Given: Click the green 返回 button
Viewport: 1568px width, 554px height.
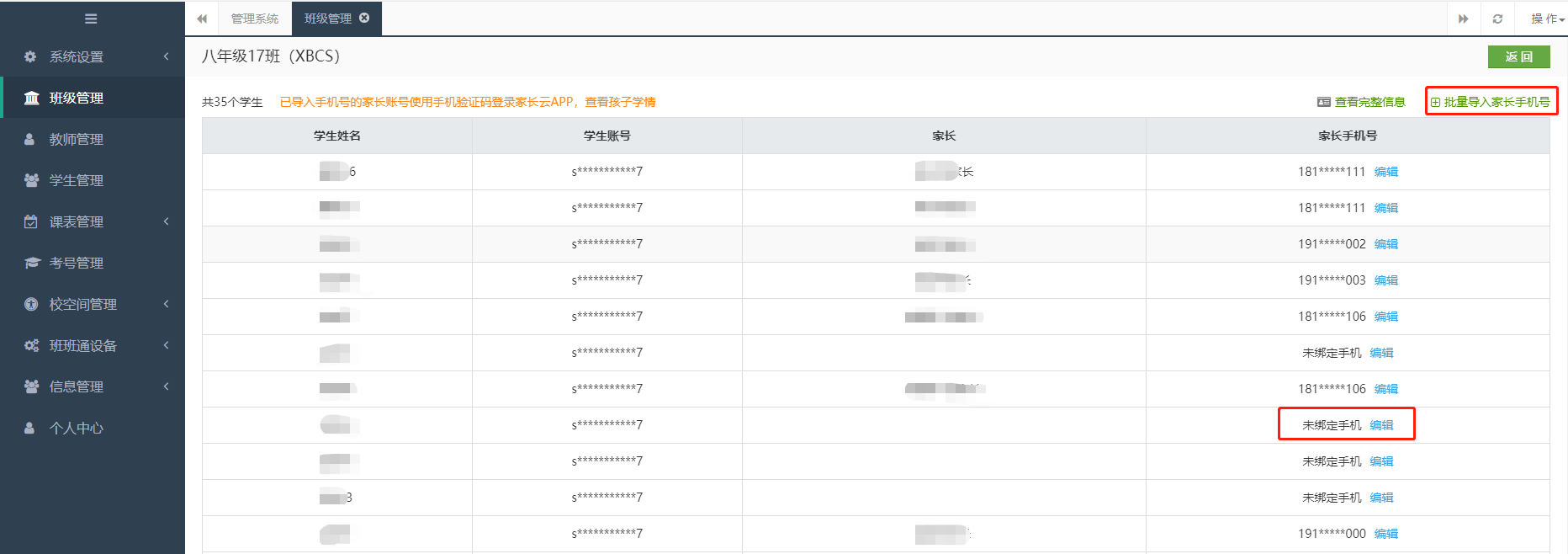Looking at the screenshot, I should [1518, 56].
